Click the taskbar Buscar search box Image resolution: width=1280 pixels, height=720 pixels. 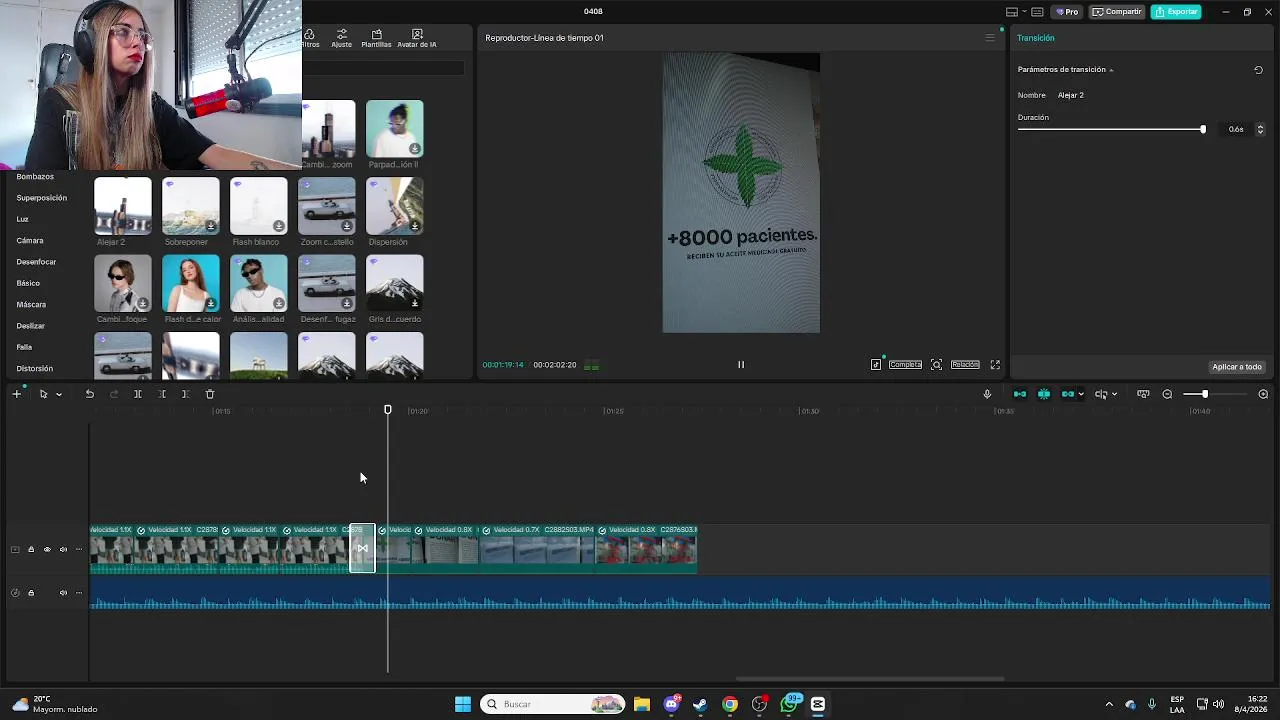coord(552,704)
